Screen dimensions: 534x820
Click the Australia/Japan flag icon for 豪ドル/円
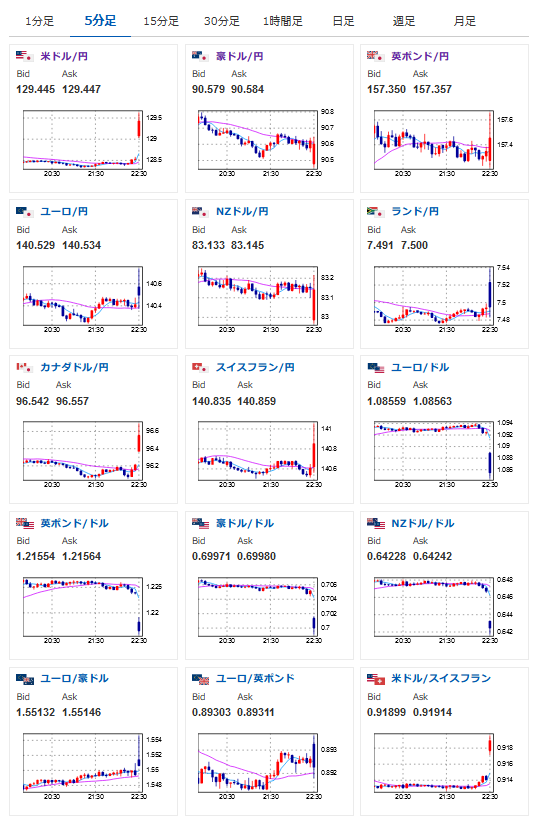(x=200, y=56)
